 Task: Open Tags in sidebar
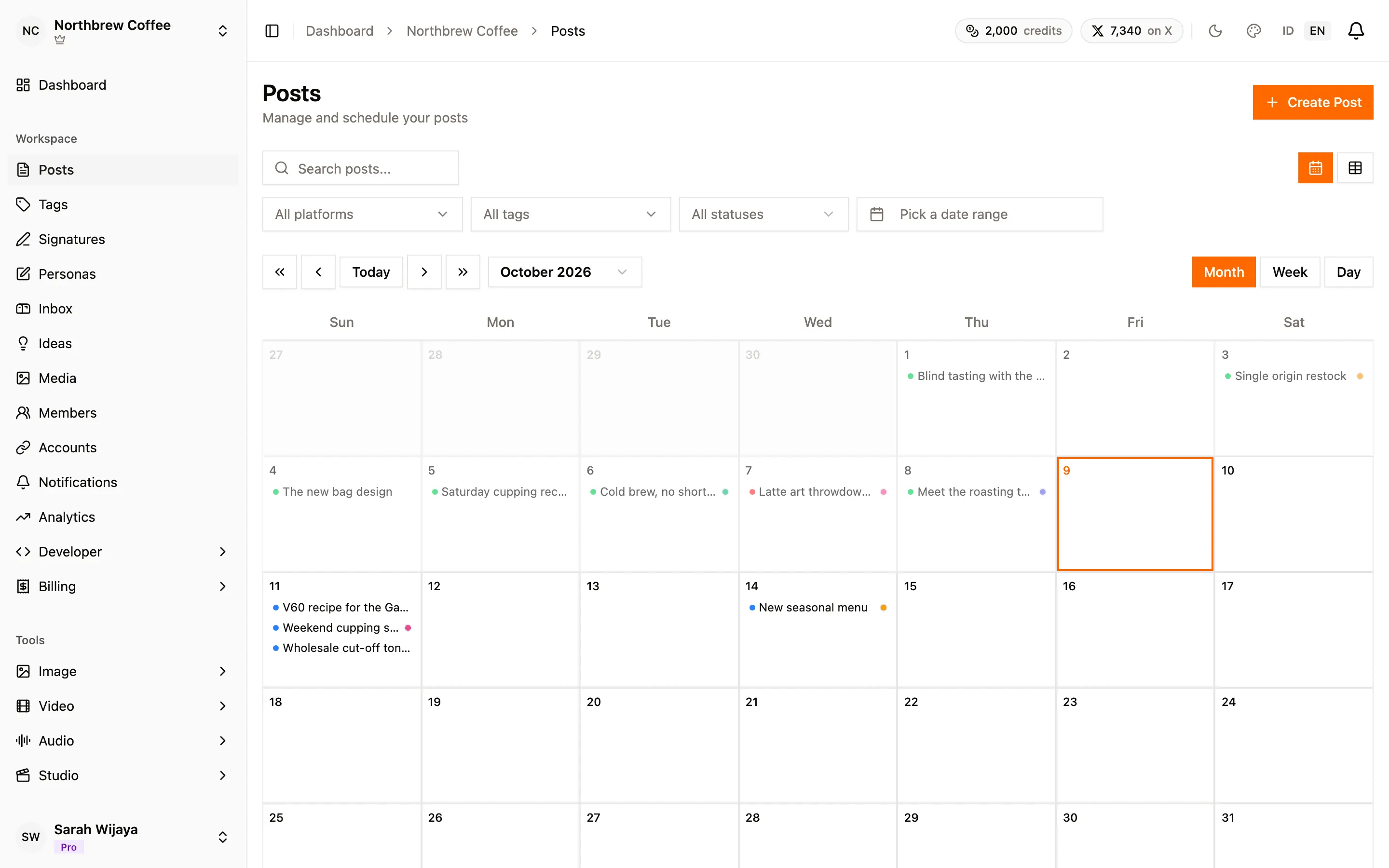point(123,204)
